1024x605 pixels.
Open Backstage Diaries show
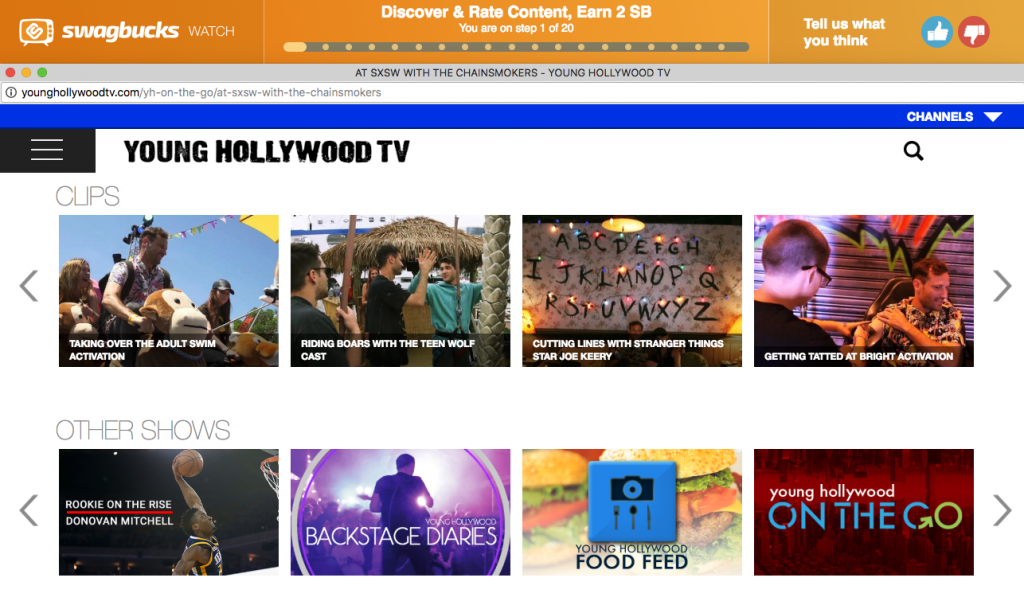pyautogui.click(x=400, y=512)
